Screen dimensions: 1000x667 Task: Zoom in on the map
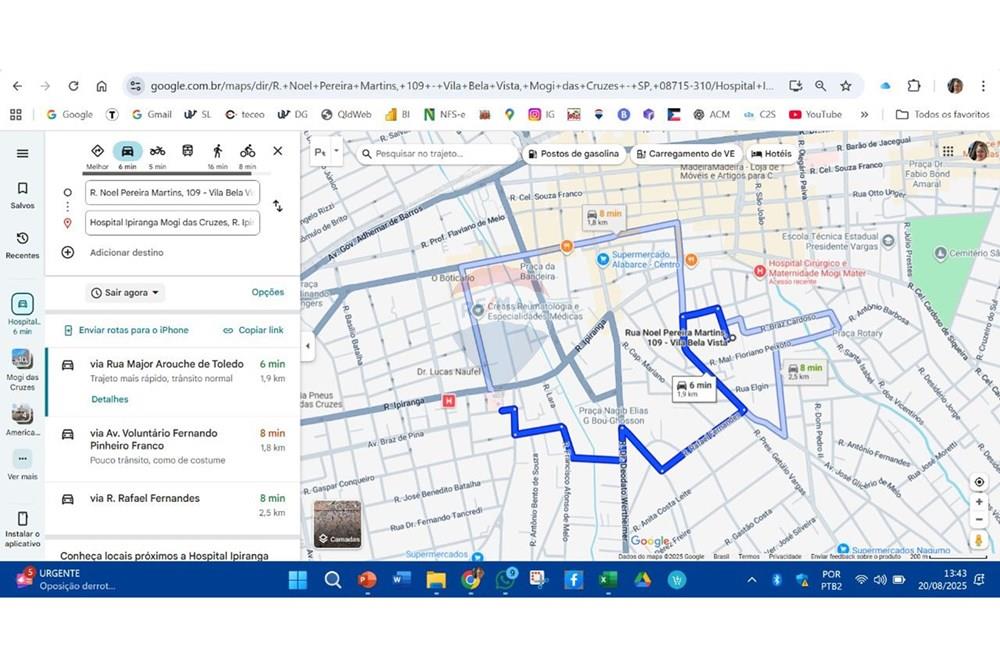pos(979,504)
